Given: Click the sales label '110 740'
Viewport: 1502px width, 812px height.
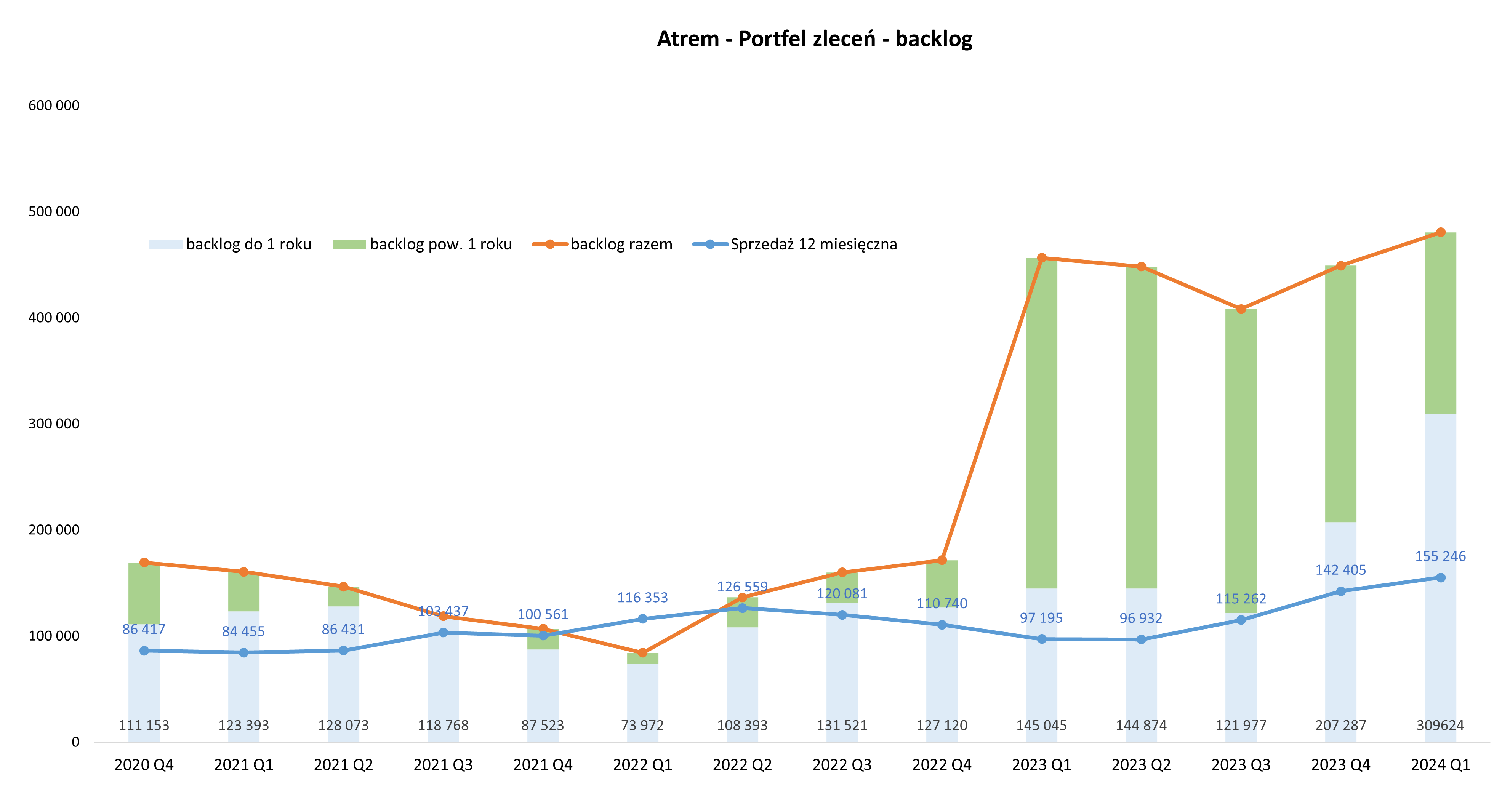Looking at the screenshot, I should coord(942,604).
